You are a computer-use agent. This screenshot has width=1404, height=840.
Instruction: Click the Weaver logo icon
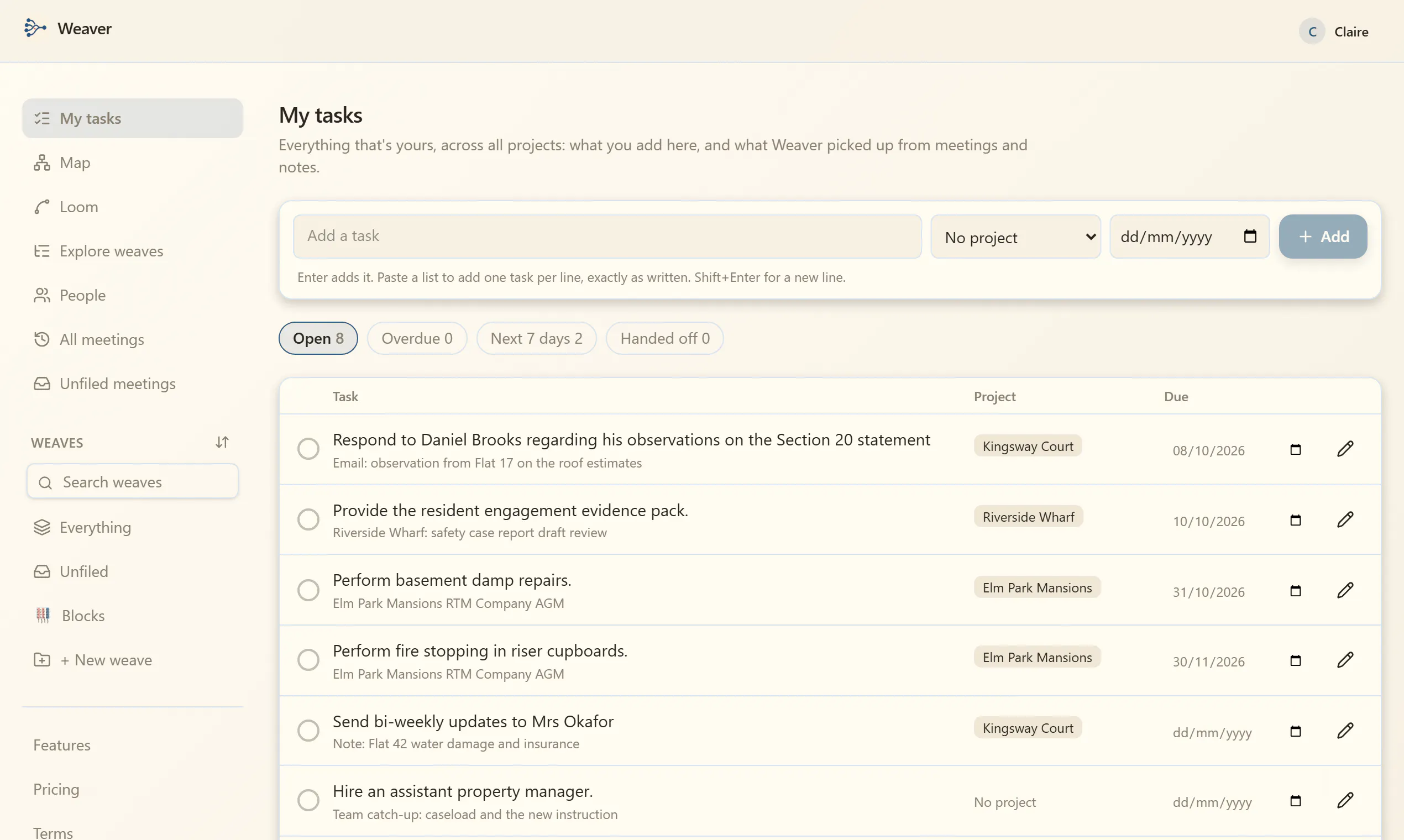click(35, 28)
